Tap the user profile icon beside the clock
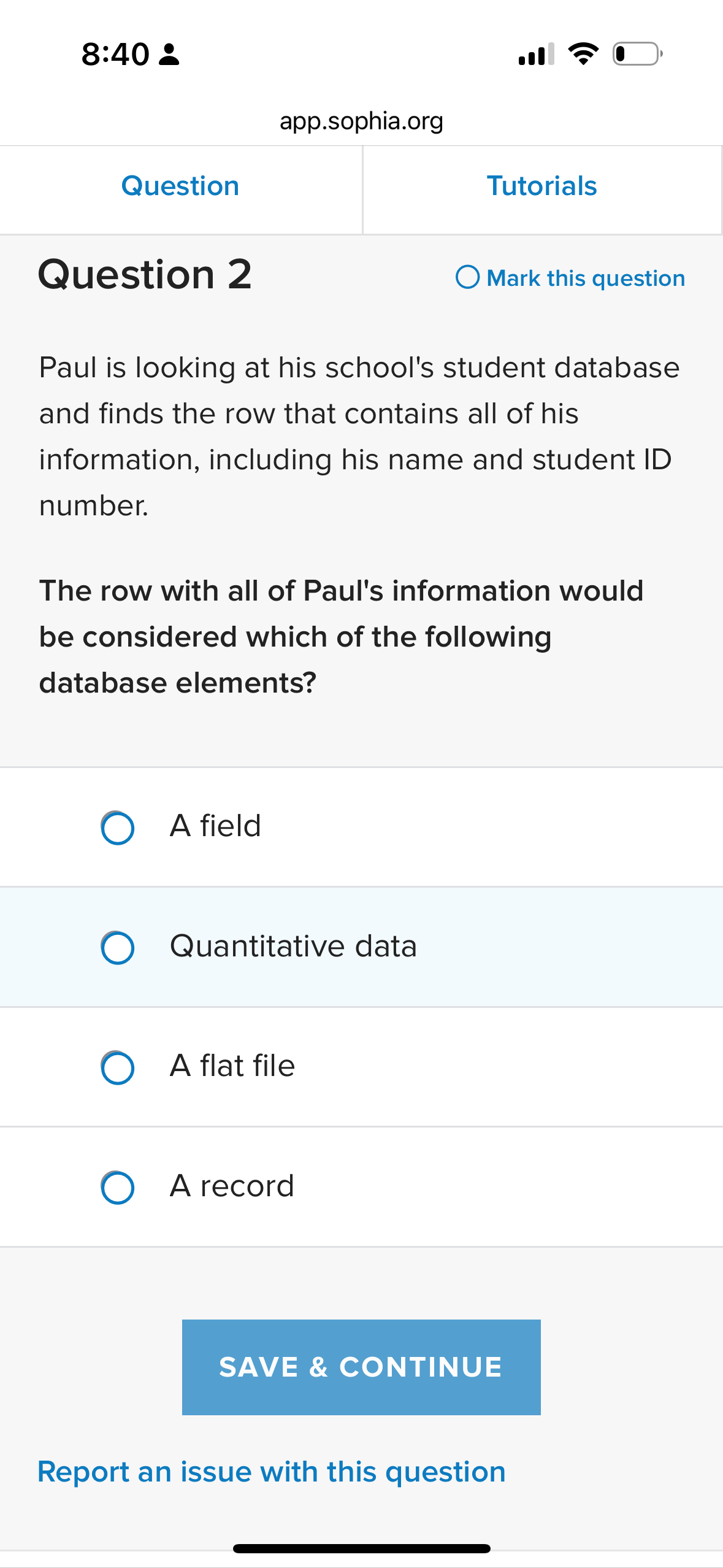The height and width of the screenshot is (1568, 723). click(x=167, y=55)
